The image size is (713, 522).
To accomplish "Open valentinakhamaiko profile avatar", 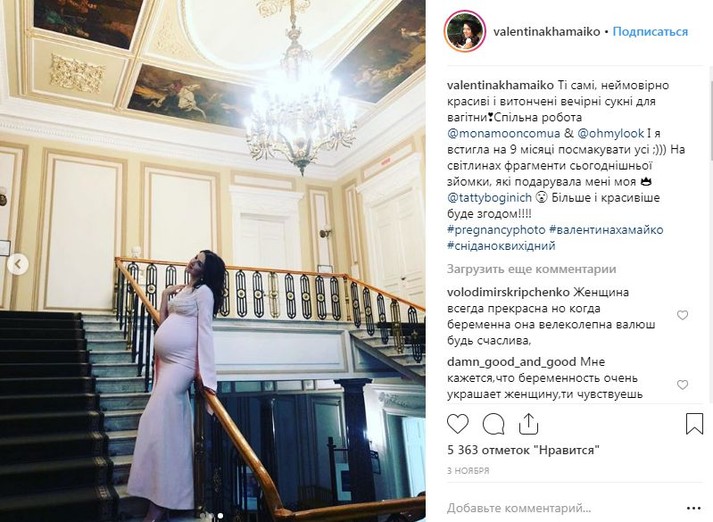I will 465,31.
